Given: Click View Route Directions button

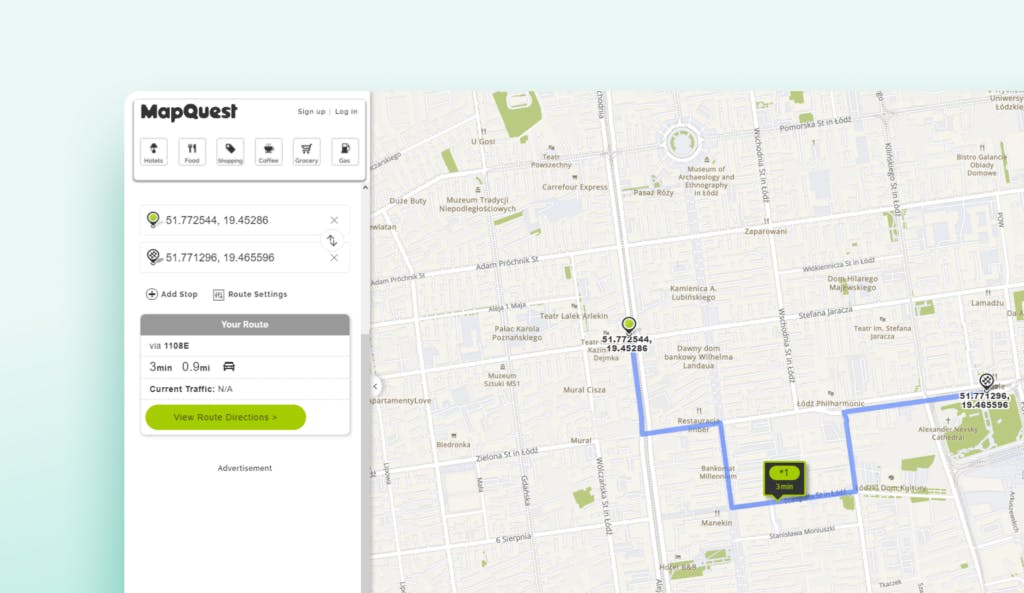Looking at the screenshot, I should click(x=225, y=417).
